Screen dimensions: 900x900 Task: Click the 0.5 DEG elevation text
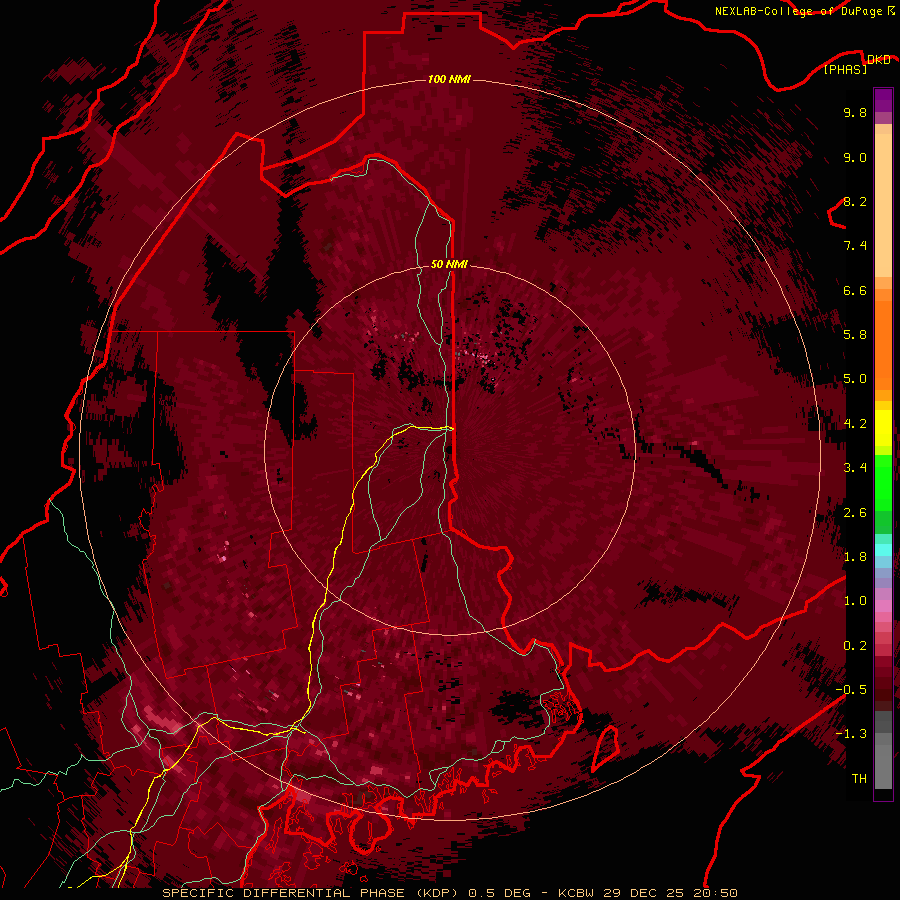pyautogui.click(x=499, y=893)
